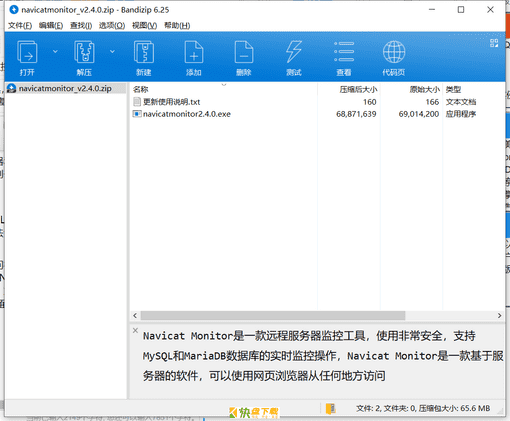Click the 代码页 (Code page) globe icon
510x421 pixels.
[394, 52]
